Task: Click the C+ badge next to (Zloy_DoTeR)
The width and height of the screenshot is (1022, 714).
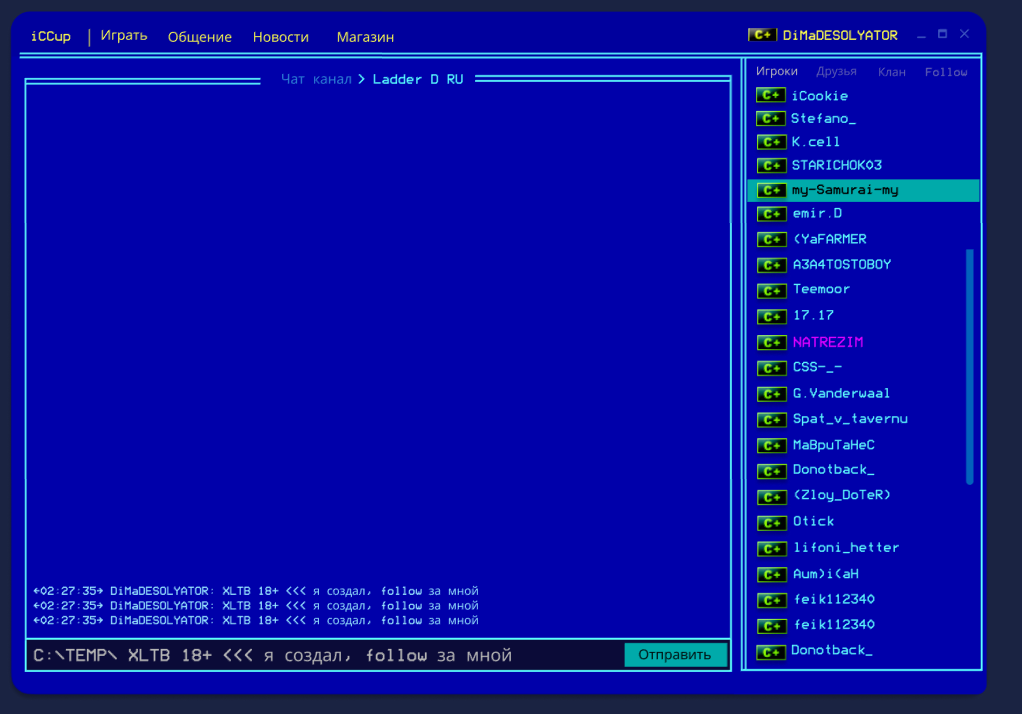Action: (771, 497)
